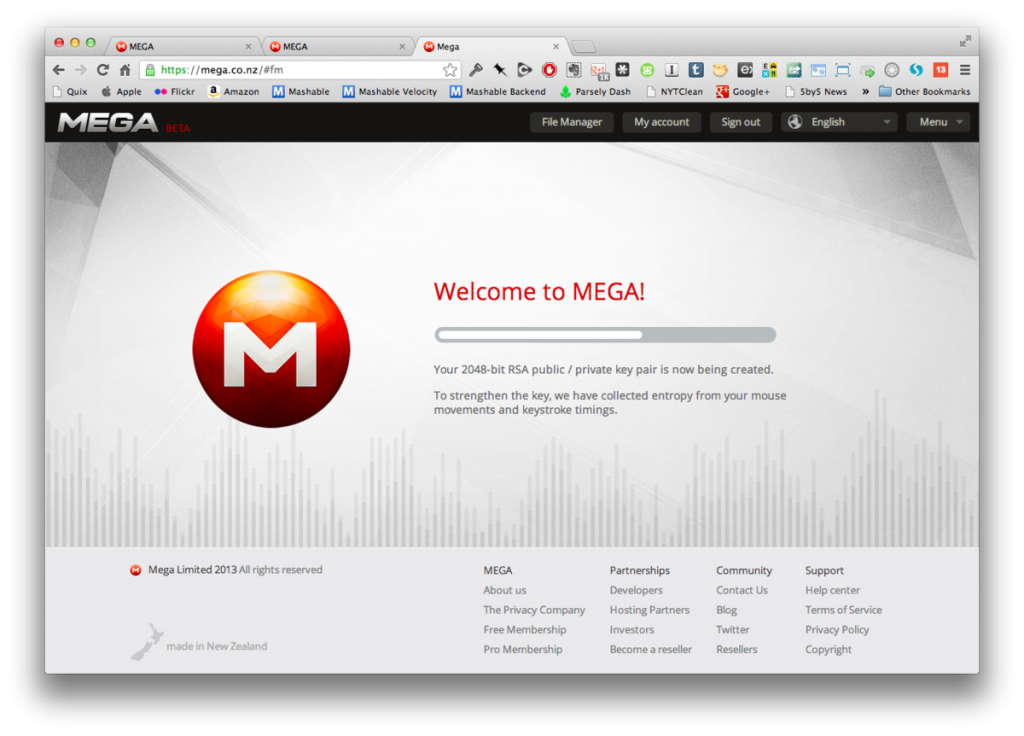Switch to the second MEGA tab
1024x736 pixels.
tap(338, 46)
